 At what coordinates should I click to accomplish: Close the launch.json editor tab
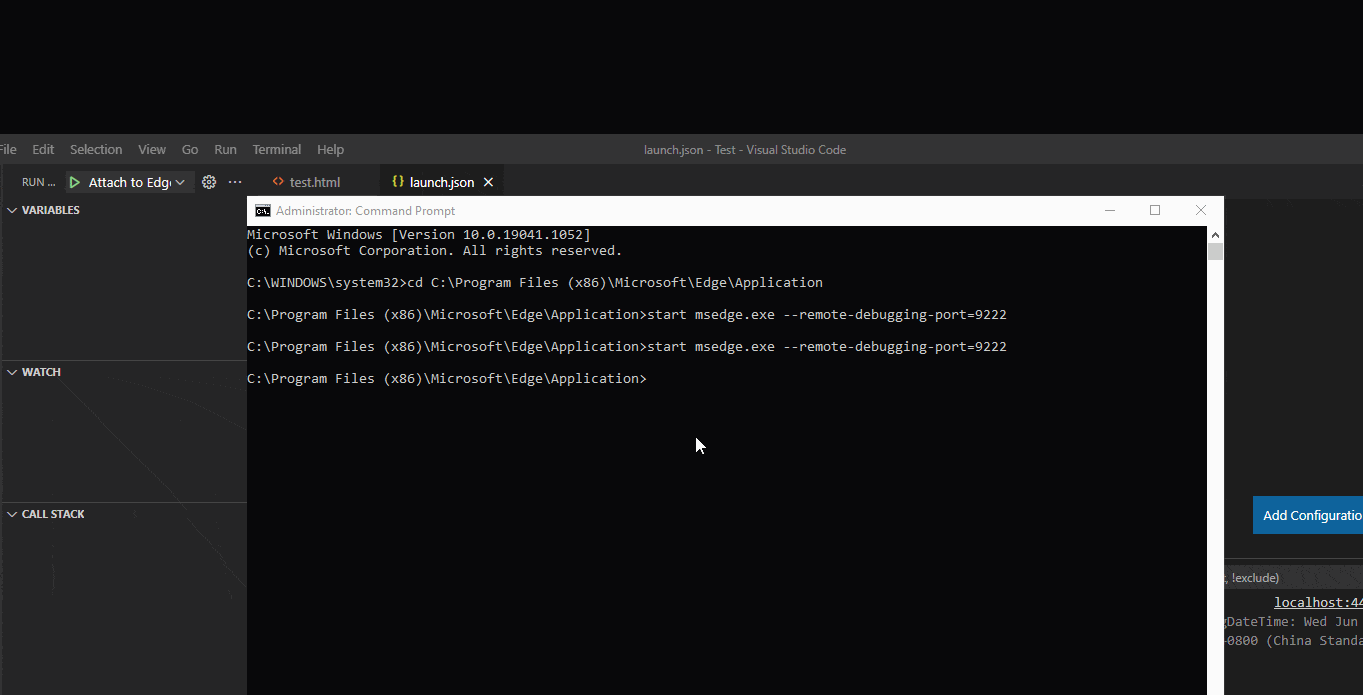[488, 181]
